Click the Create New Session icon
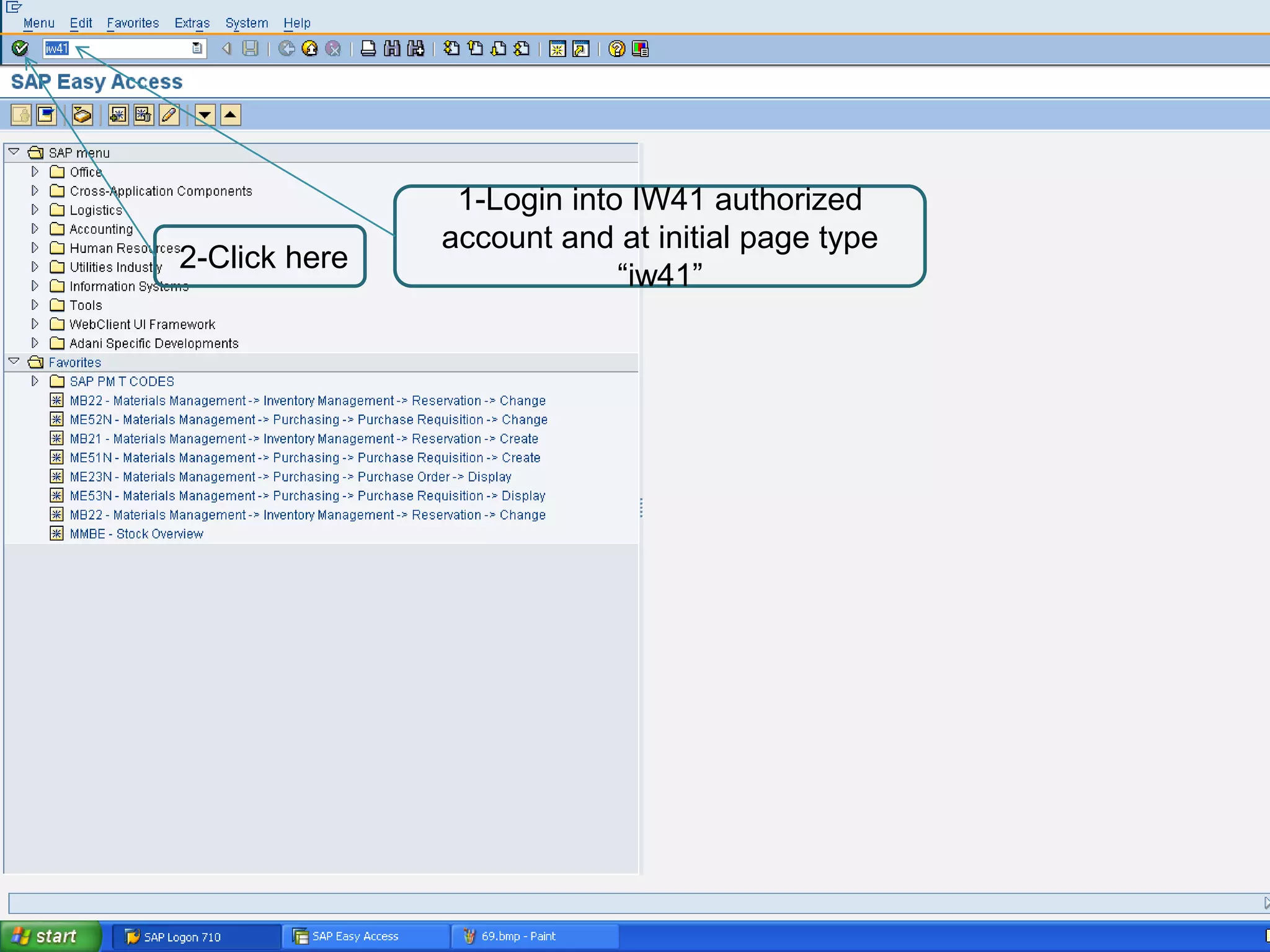The height and width of the screenshot is (952, 1270). (557, 48)
